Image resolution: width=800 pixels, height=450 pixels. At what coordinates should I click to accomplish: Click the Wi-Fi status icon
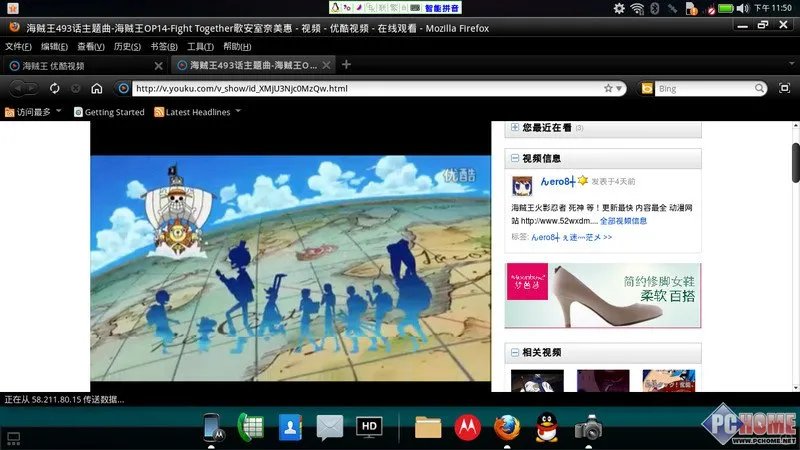pos(637,8)
